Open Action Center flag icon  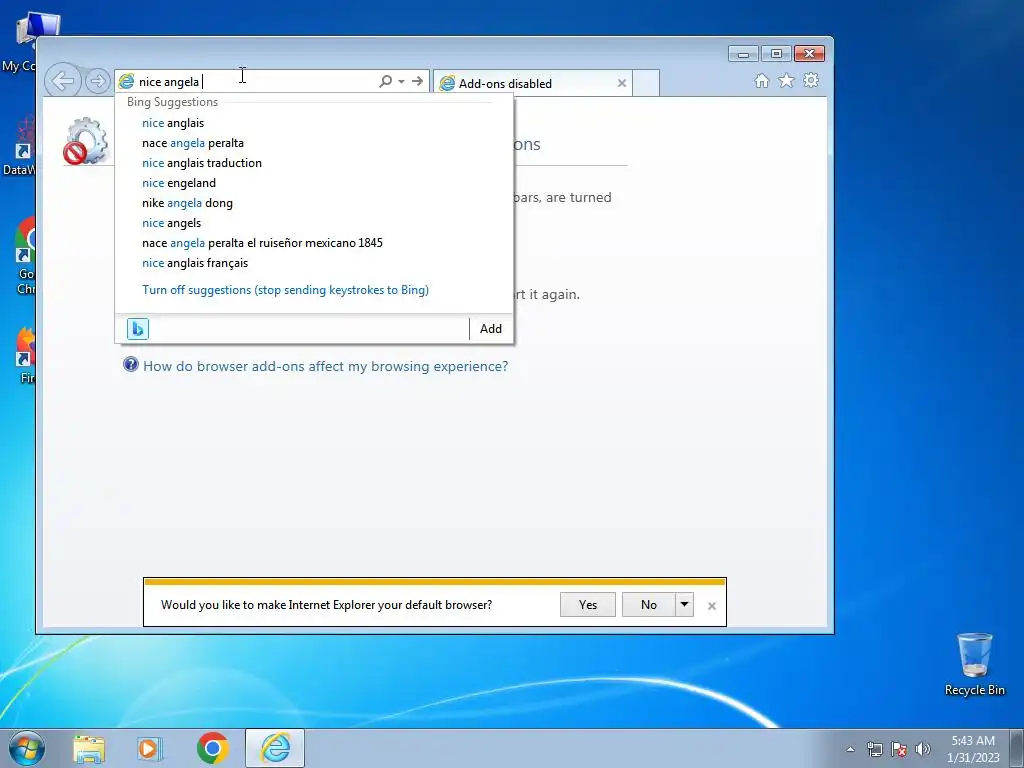click(899, 749)
